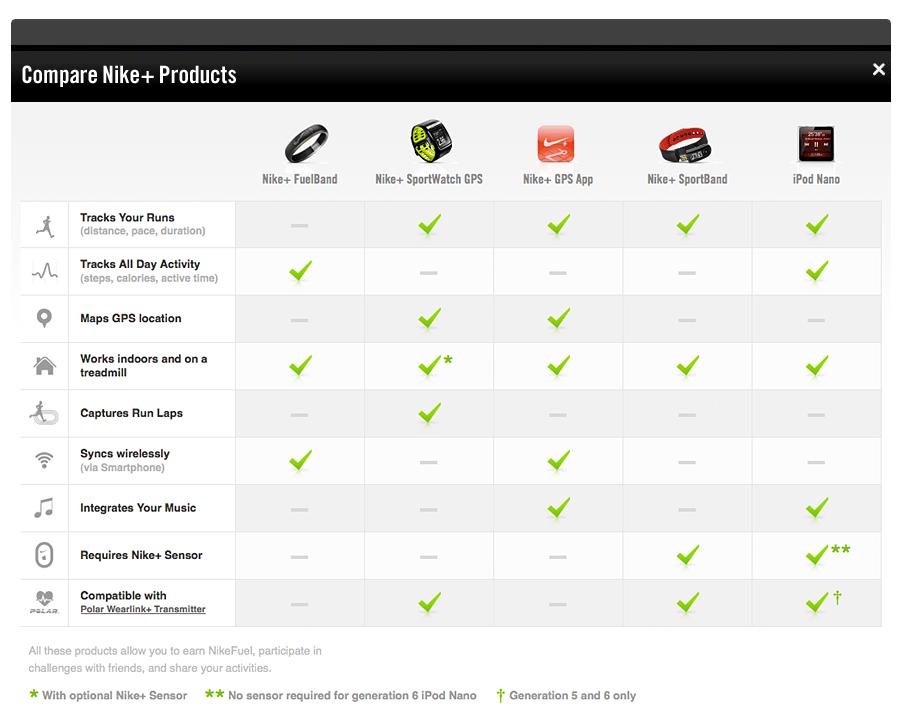Click FuelBand's Tracks All Day Activity checkmark
The width and height of the screenshot is (897, 714).
point(300,271)
